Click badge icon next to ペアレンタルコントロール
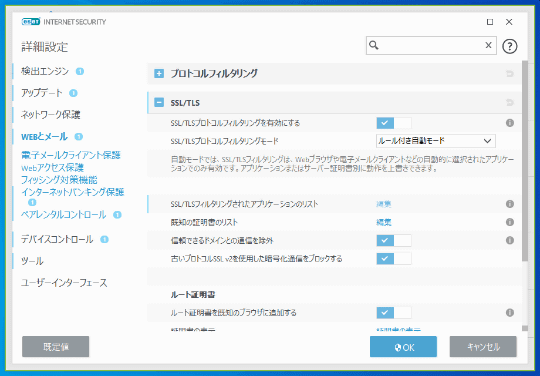Image resolution: width=540 pixels, height=376 pixels. click(117, 215)
